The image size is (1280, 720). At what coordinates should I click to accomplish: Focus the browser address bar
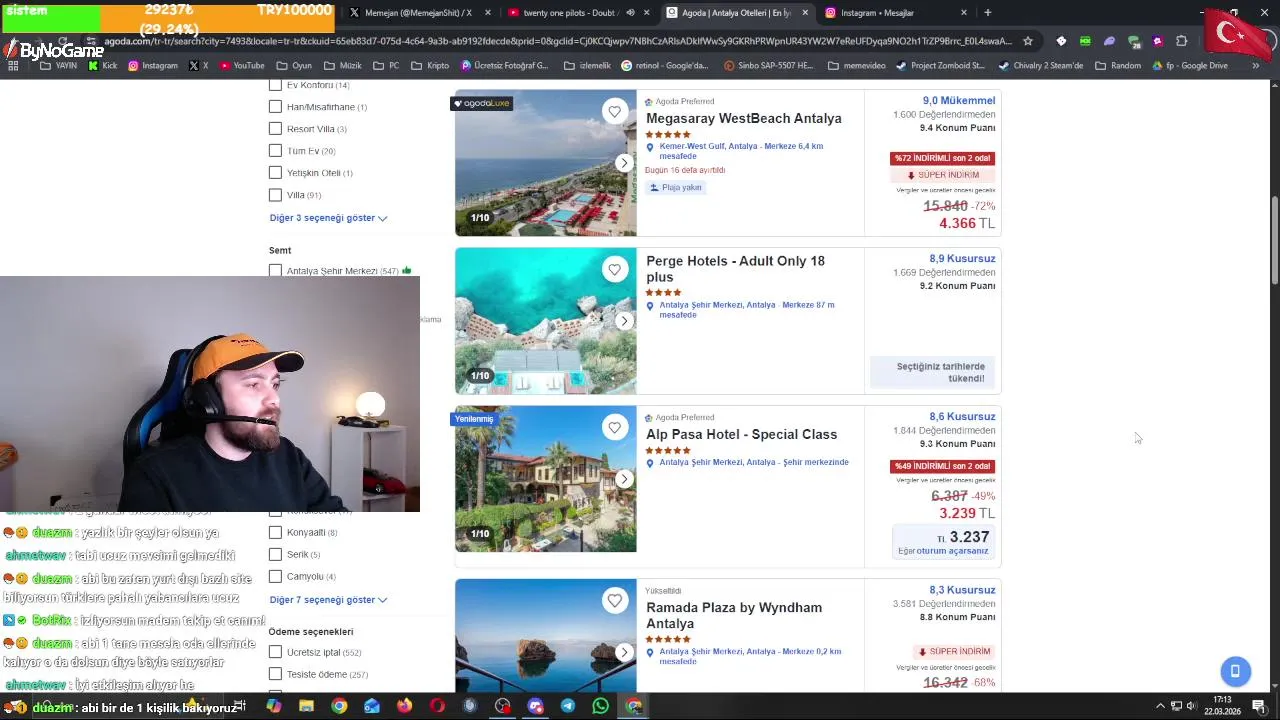560,41
